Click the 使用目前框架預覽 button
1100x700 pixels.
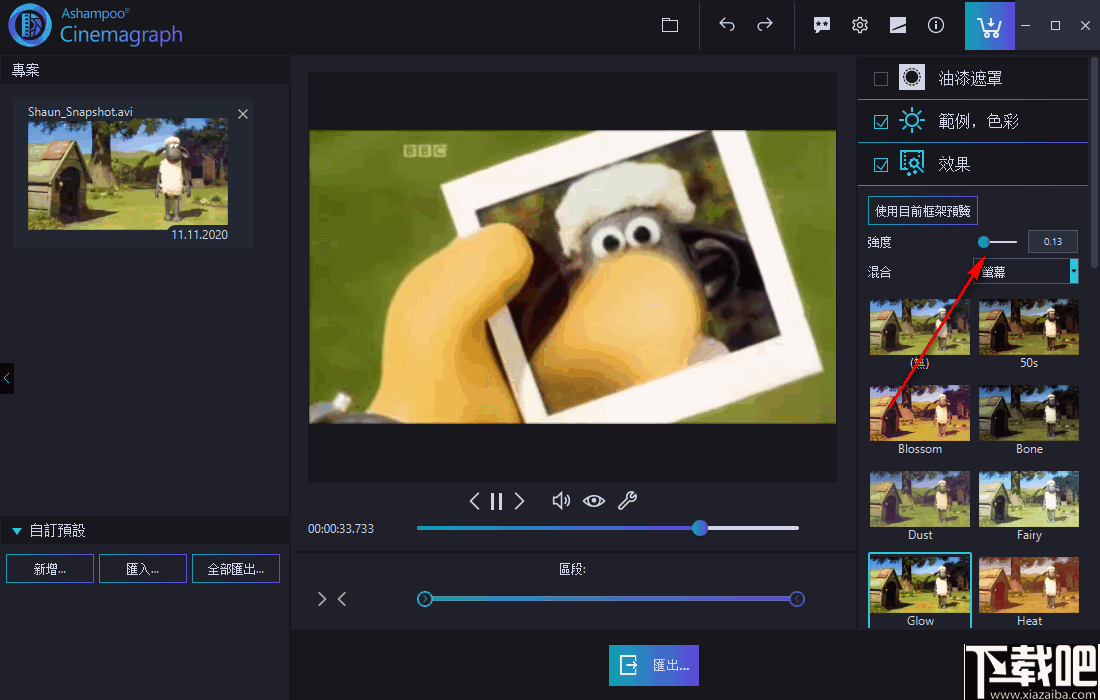(x=922, y=211)
